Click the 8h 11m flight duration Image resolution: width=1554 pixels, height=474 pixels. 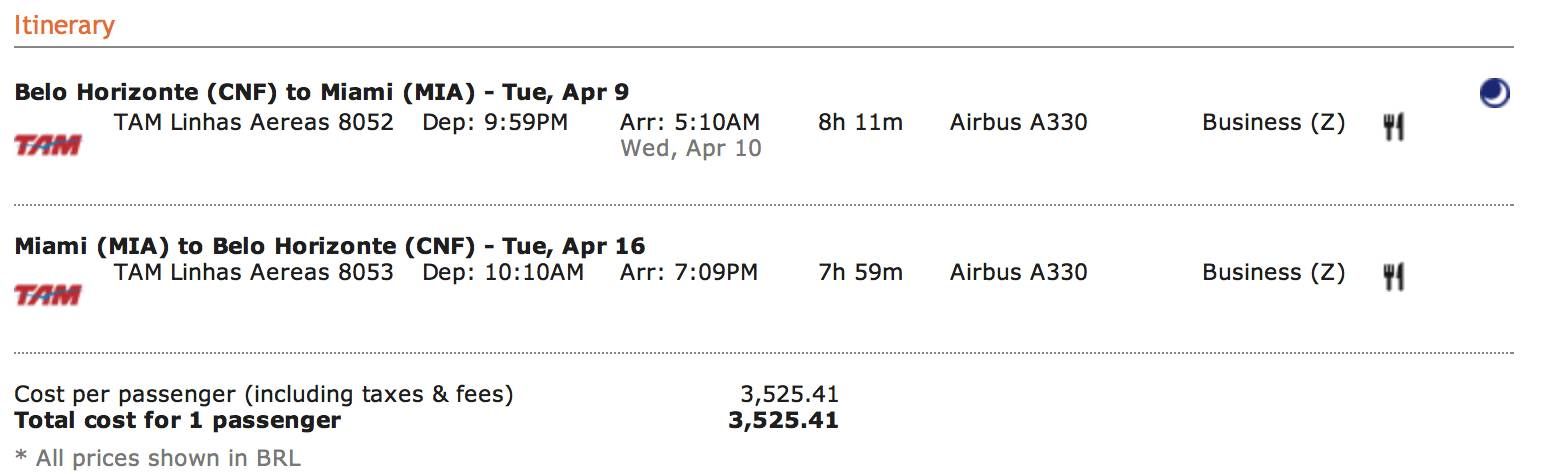[860, 123]
